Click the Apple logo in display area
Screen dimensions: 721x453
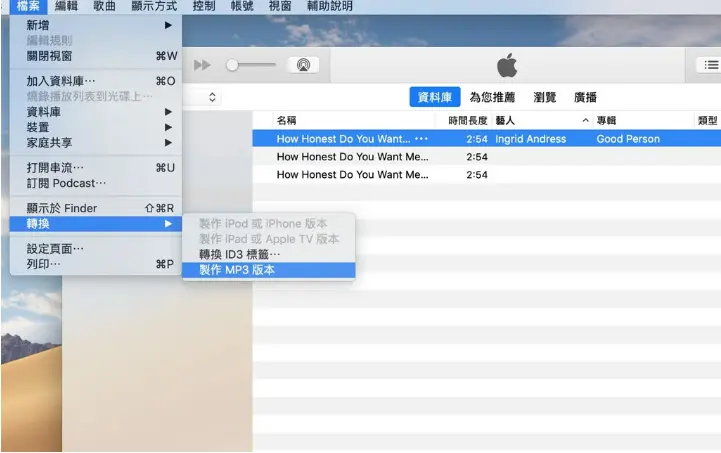click(507, 65)
